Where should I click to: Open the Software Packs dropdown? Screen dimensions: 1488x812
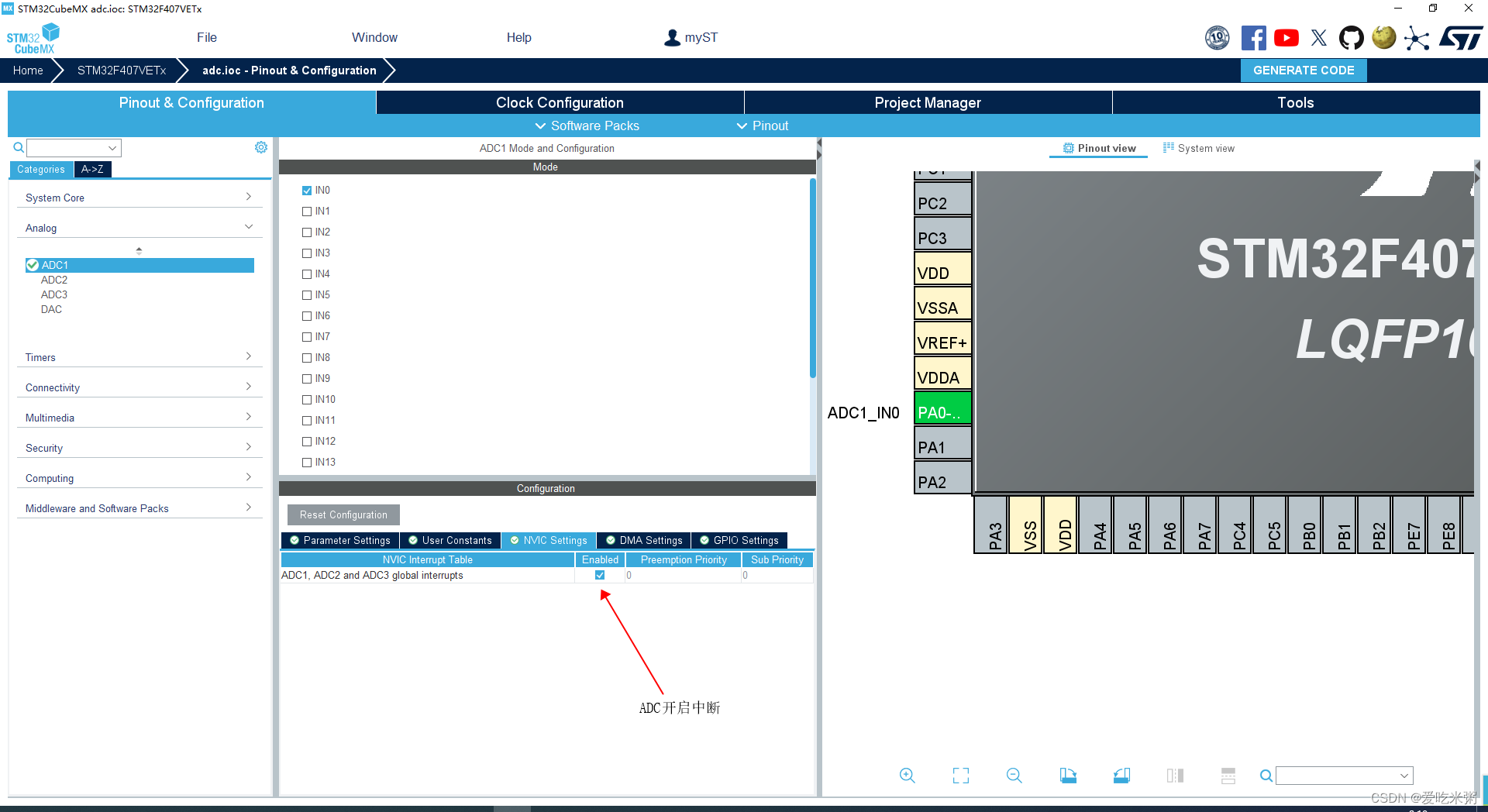click(x=587, y=126)
